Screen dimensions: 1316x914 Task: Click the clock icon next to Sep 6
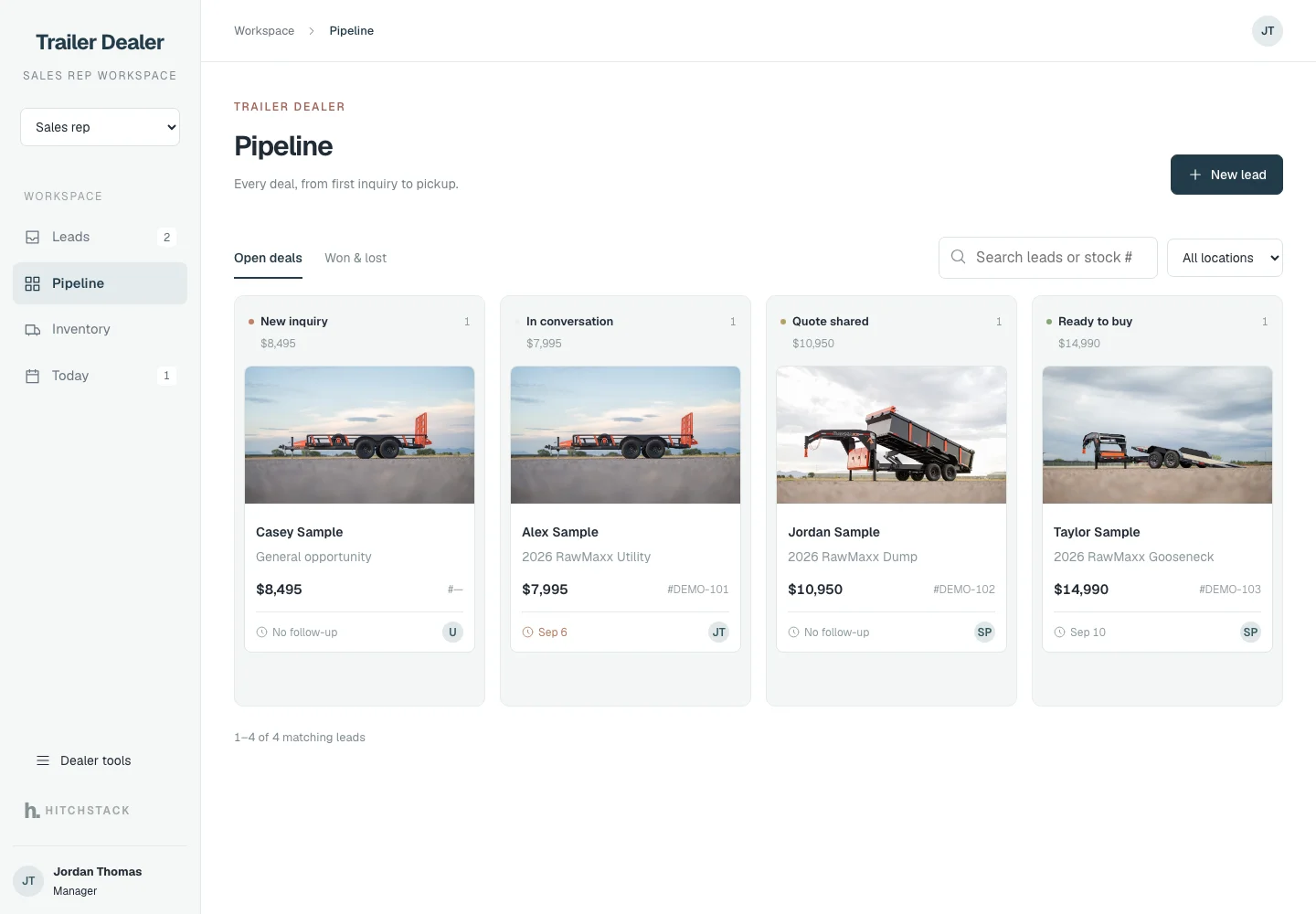click(527, 632)
